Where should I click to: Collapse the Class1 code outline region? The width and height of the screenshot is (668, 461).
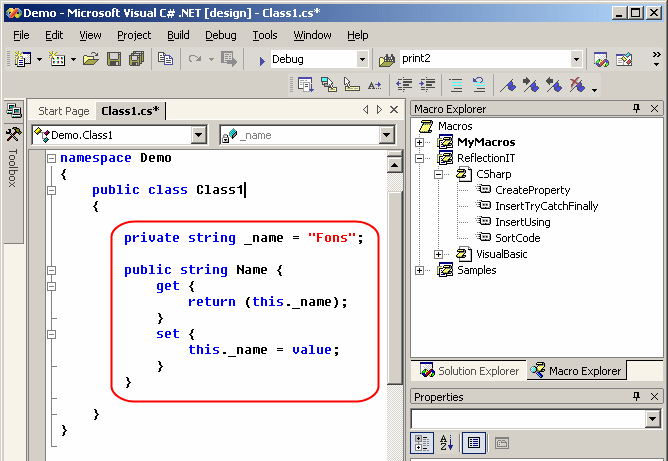(x=52, y=190)
